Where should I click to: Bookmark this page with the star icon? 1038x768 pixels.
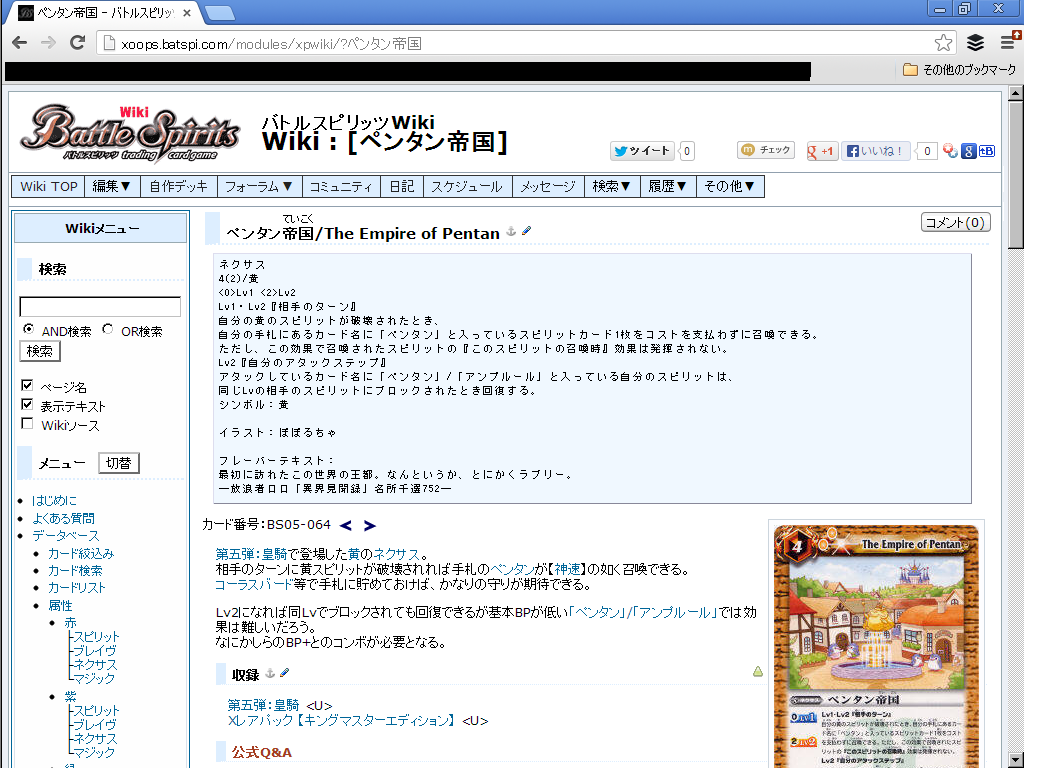coord(943,43)
